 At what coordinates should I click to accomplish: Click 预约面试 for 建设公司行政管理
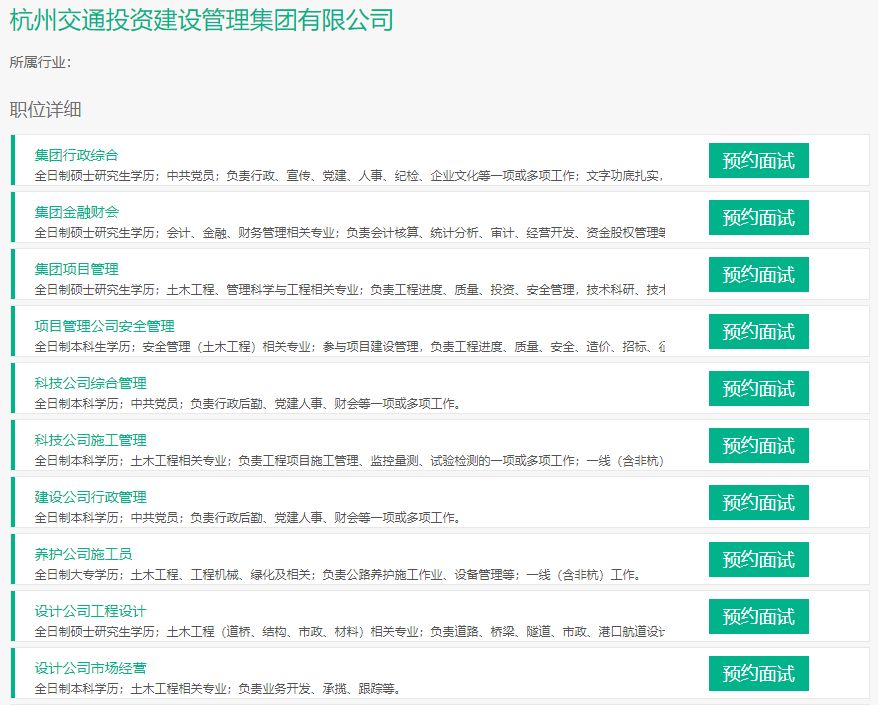(759, 503)
